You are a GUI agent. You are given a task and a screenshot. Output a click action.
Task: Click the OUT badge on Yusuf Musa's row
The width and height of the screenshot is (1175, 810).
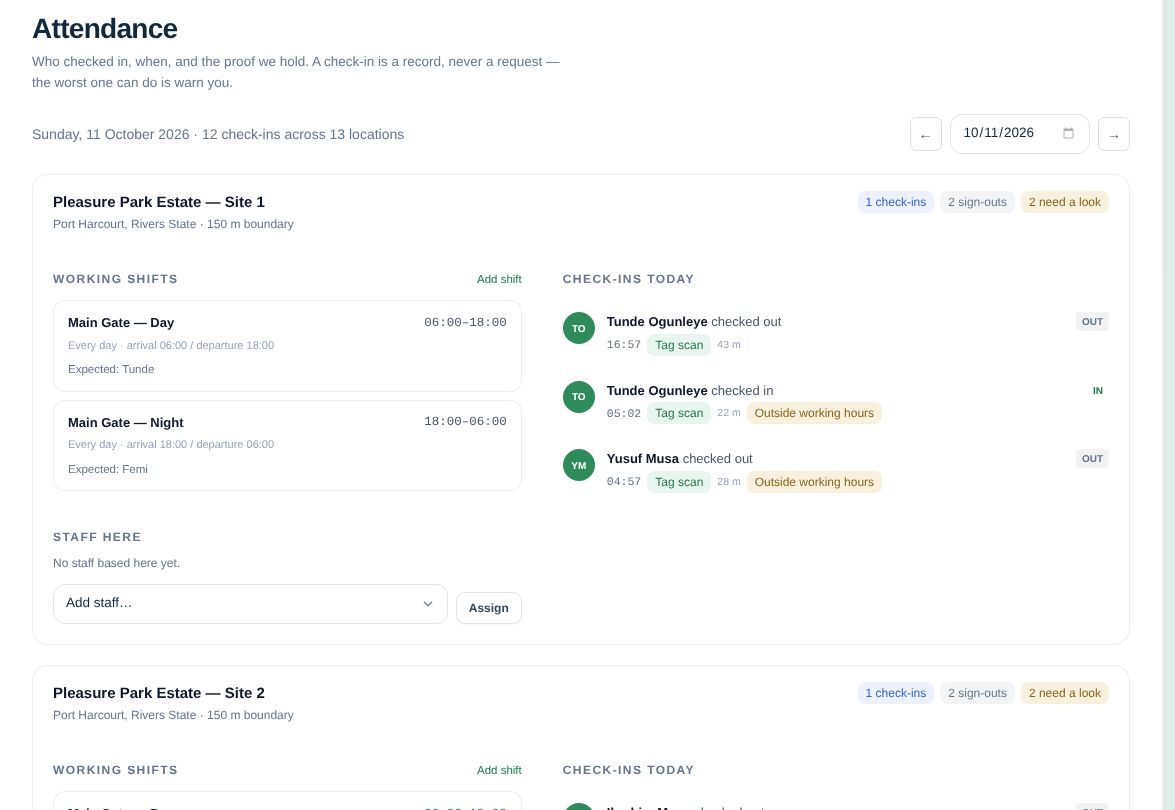click(x=1092, y=459)
